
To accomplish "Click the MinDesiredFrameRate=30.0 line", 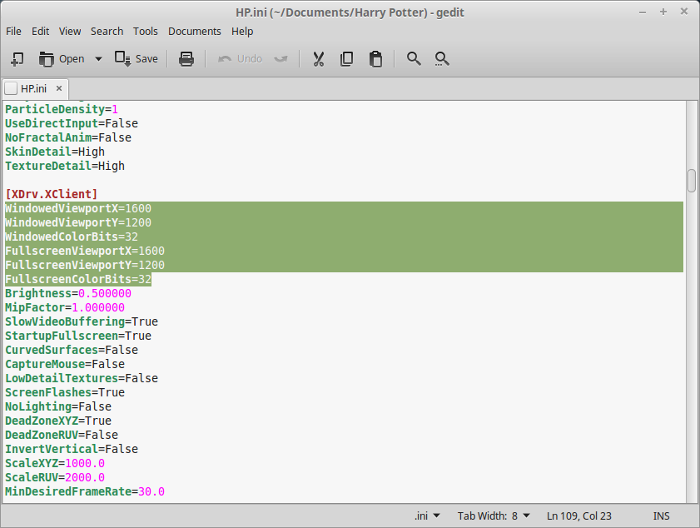I will [85, 491].
